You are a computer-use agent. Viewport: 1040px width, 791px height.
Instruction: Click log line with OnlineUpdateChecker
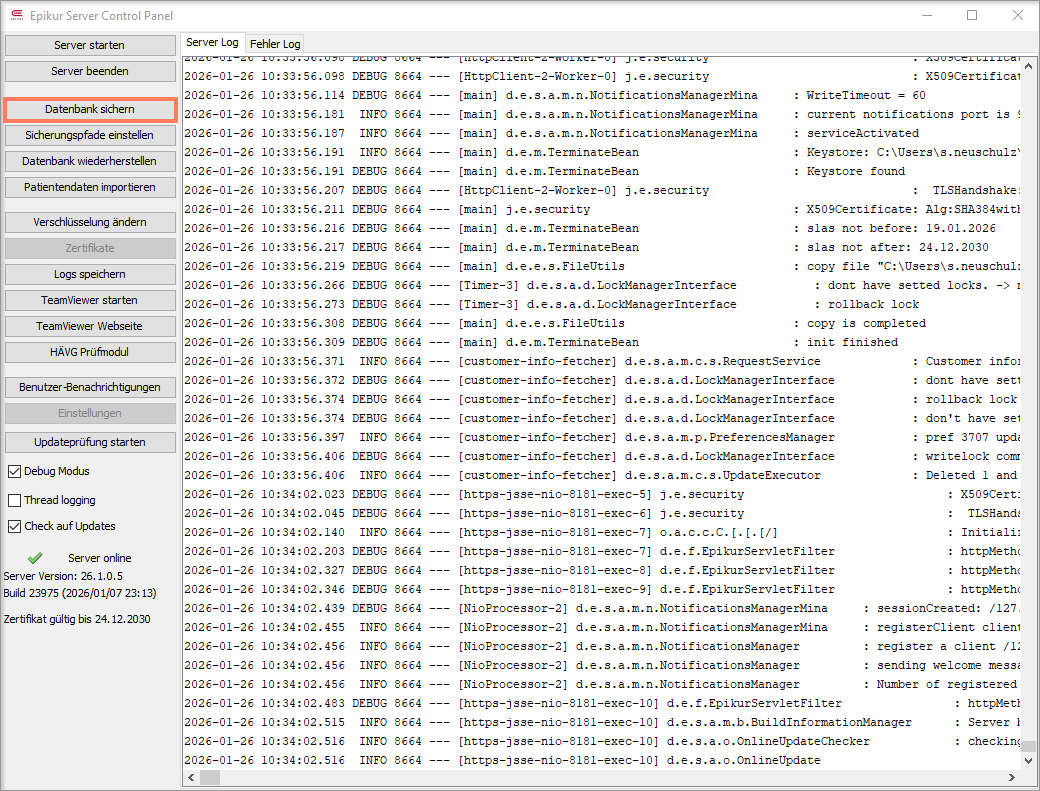pos(602,741)
